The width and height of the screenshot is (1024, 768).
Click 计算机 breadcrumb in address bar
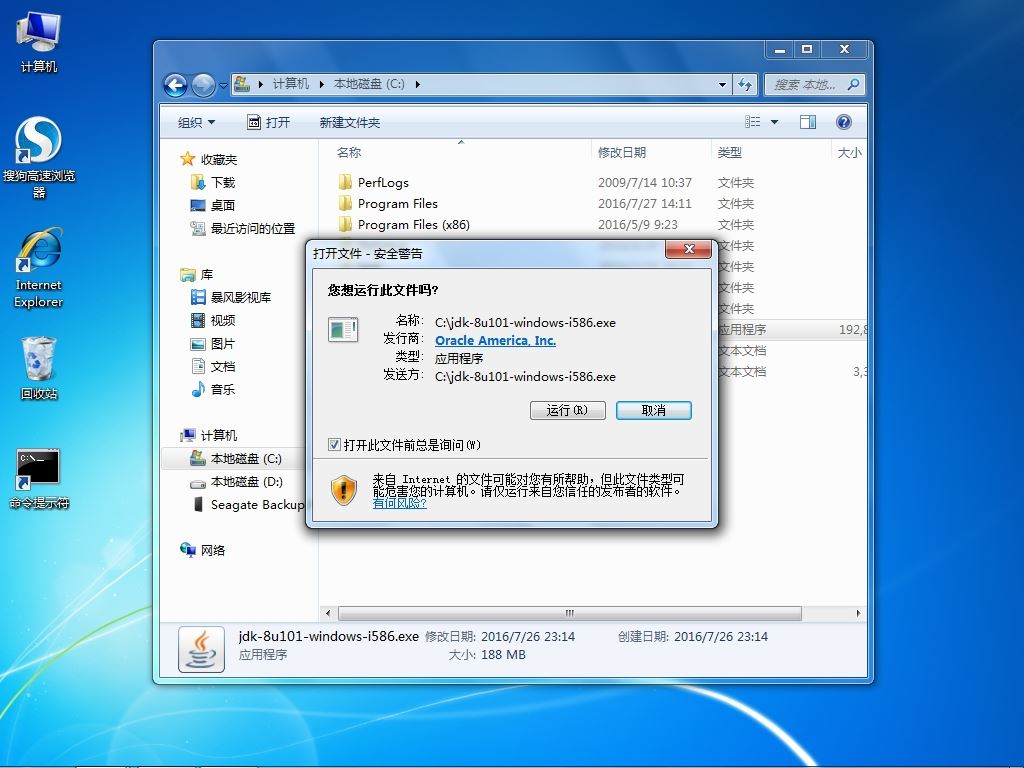pyautogui.click(x=291, y=84)
